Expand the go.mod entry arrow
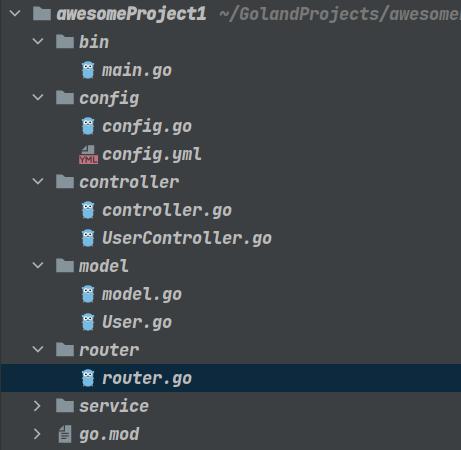The image size is (461, 450). [37, 434]
